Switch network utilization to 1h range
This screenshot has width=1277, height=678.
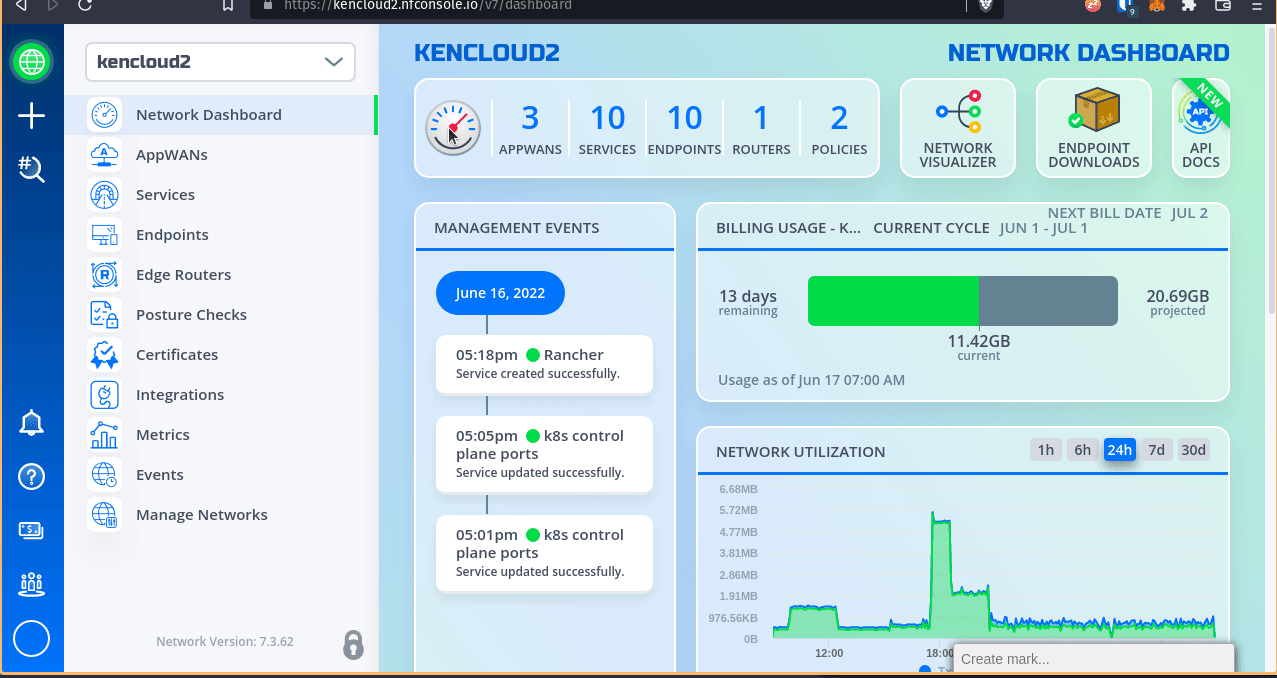(x=1045, y=450)
